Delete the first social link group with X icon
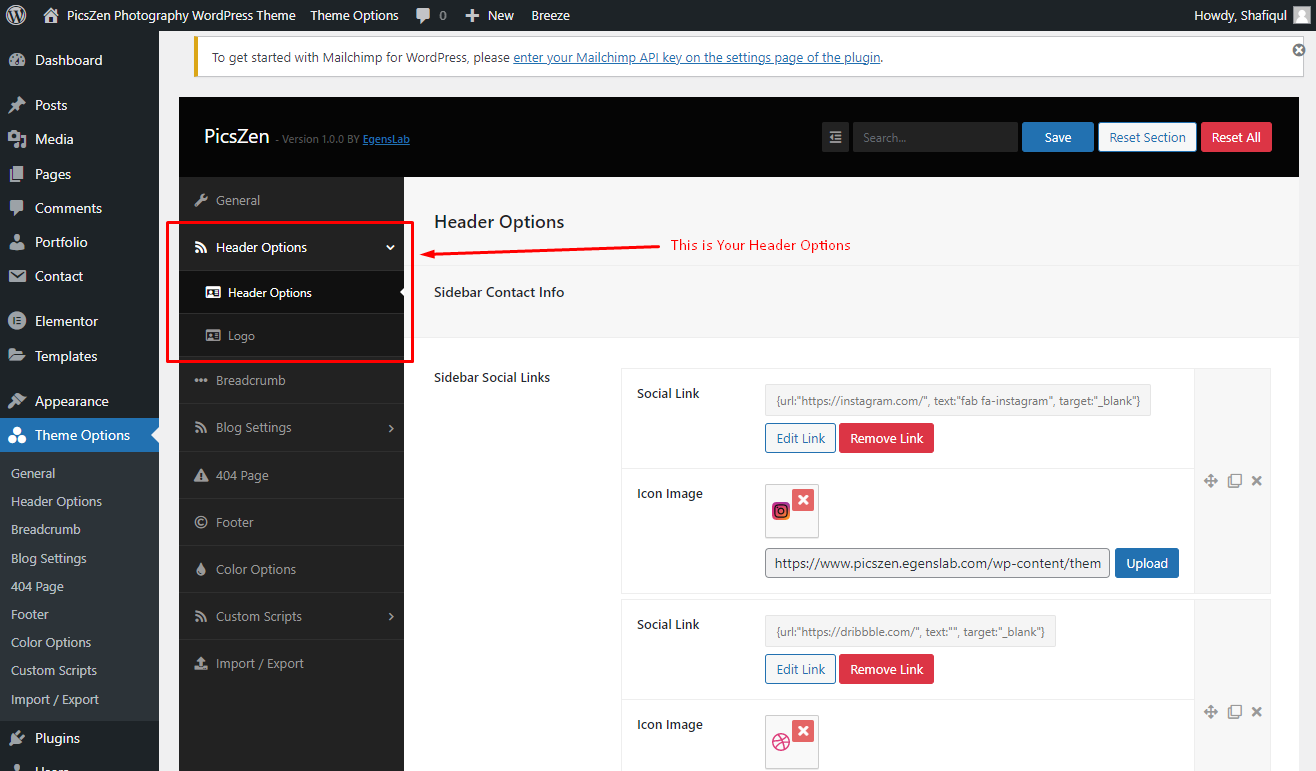Screen dimensions: 1316x771 pos(1257,481)
